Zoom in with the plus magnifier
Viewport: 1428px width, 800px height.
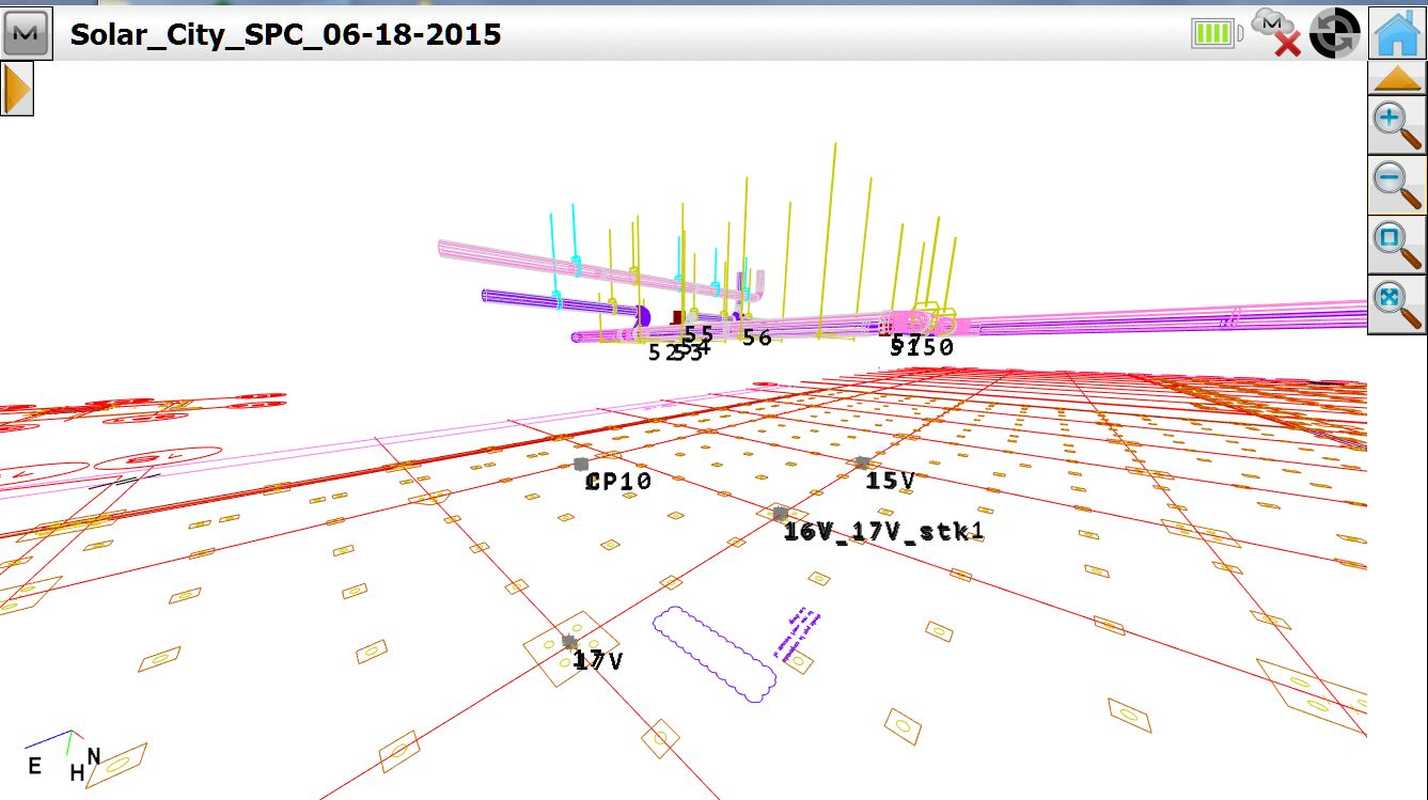click(x=1396, y=125)
